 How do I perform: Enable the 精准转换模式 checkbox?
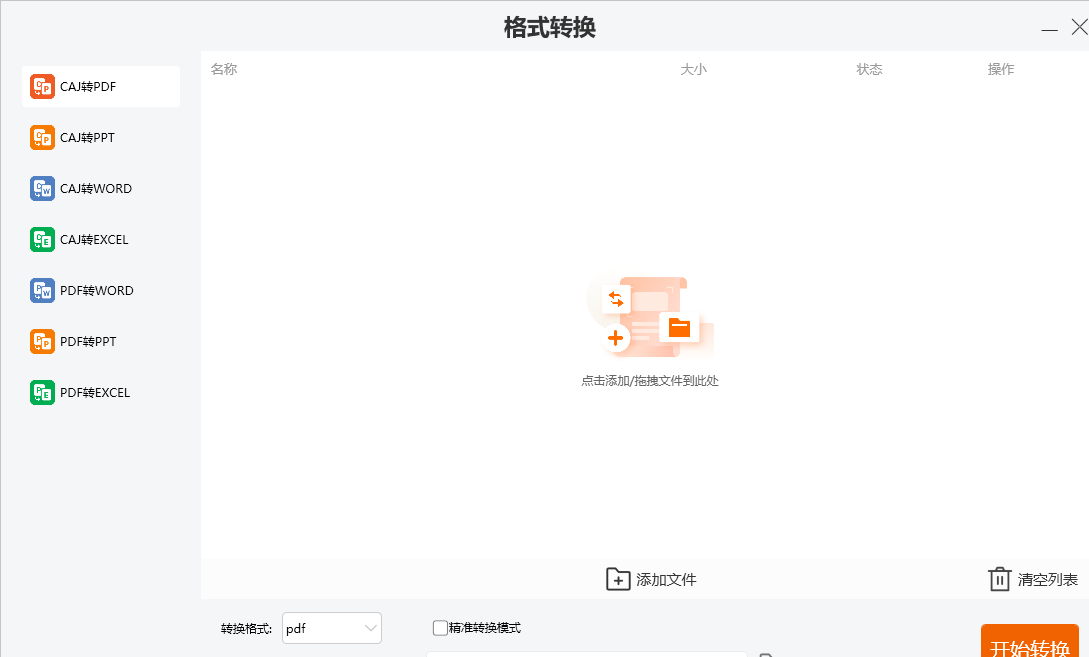(x=440, y=628)
